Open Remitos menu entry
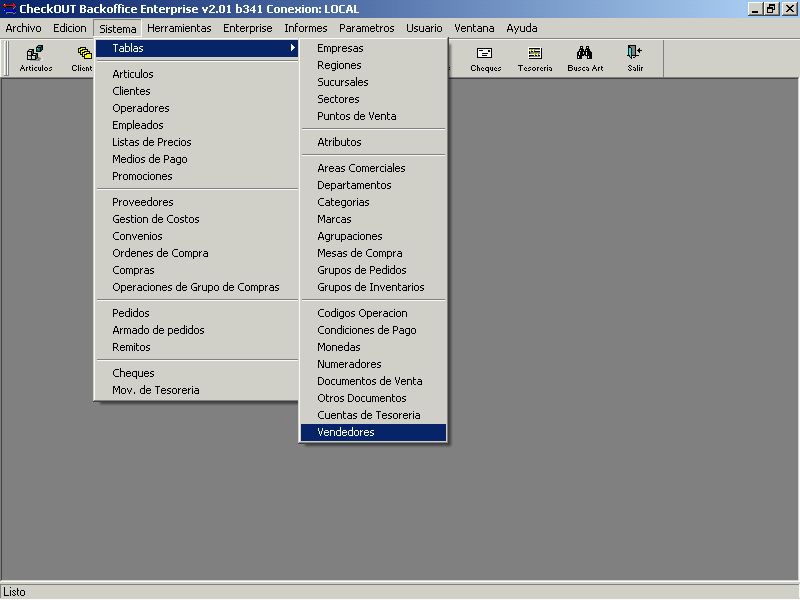The height and width of the screenshot is (600, 800). [197, 347]
